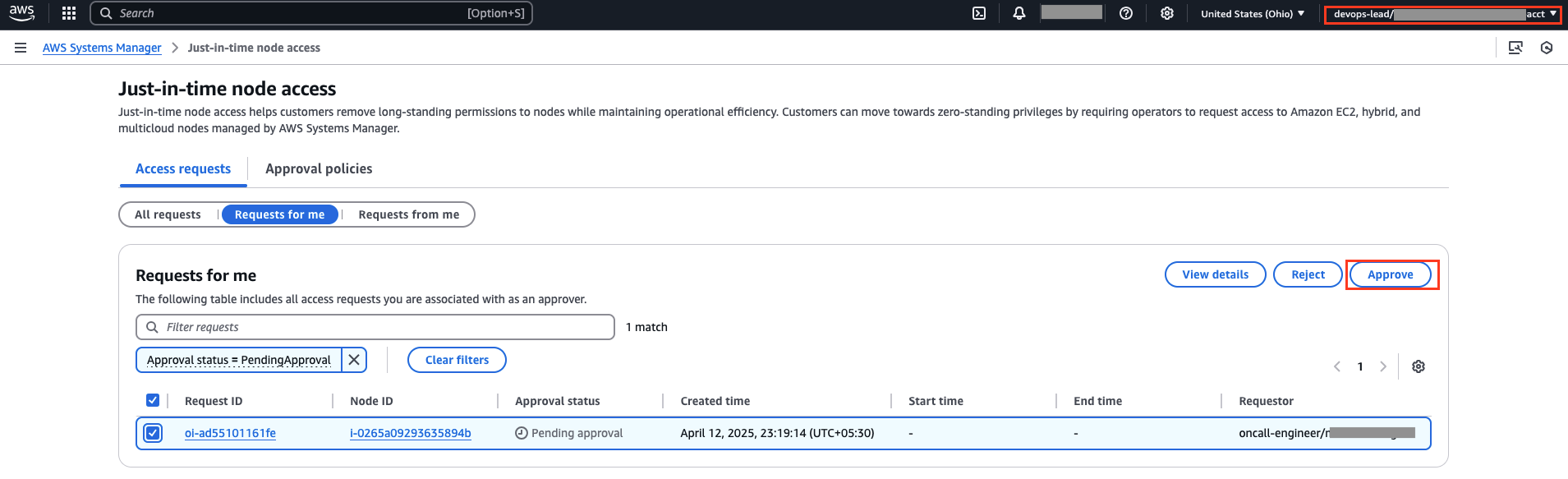The height and width of the screenshot is (479, 1568).
Task: Open CloudShell terminal icon in top bar
Action: pyautogui.click(x=979, y=13)
